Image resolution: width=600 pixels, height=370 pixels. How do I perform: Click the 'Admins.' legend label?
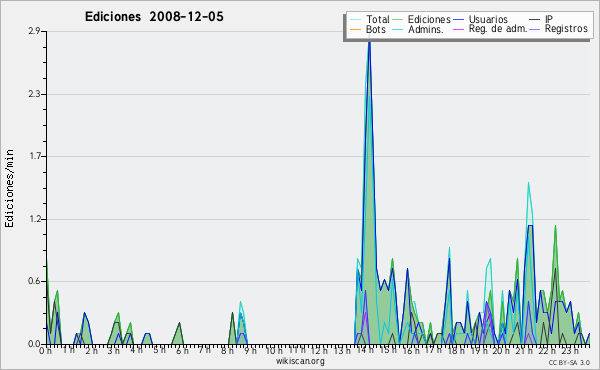[426, 29]
